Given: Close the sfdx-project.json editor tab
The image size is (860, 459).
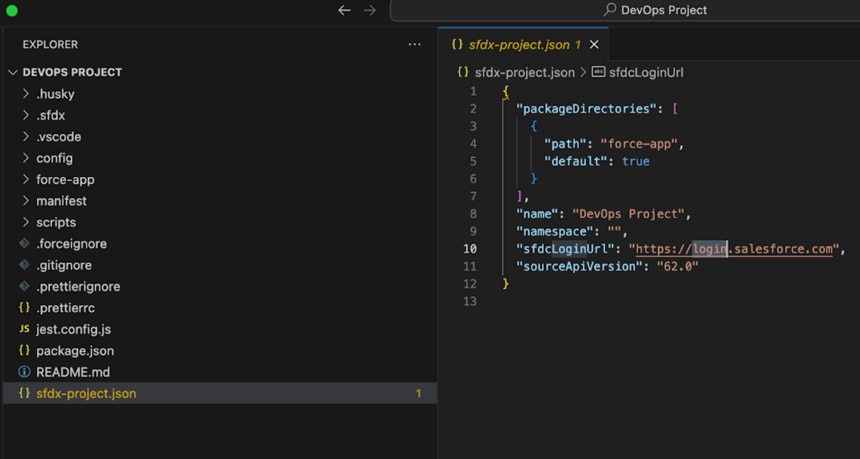Looking at the screenshot, I should click(x=594, y=45).
